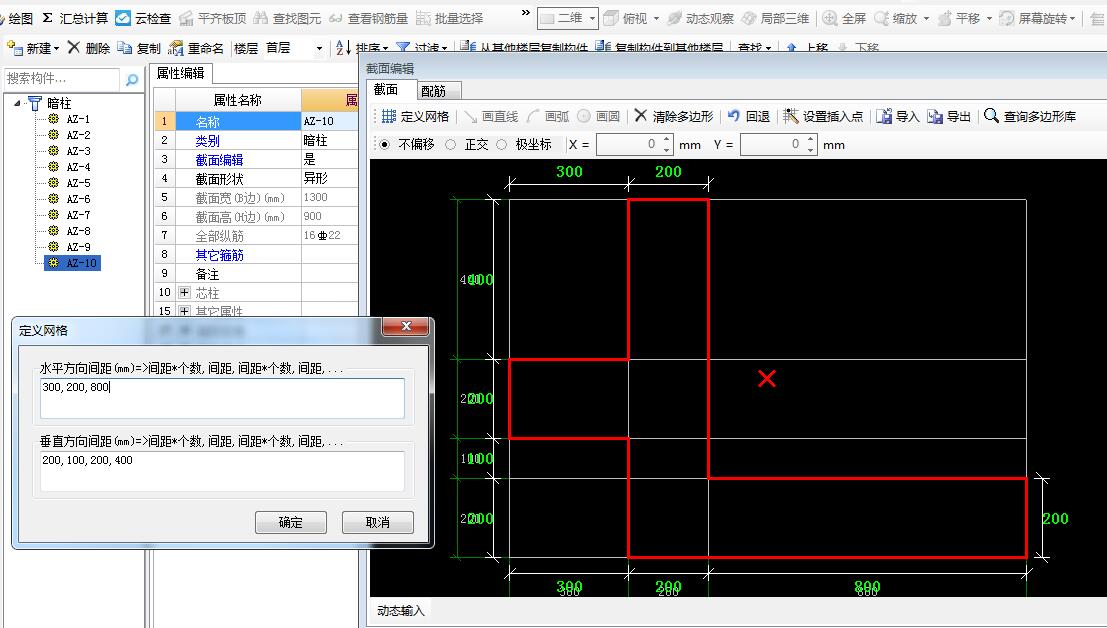Click 动态输入 tab at bottom
This screenshot has height=628, width=1107.
[x=401, y=611]
